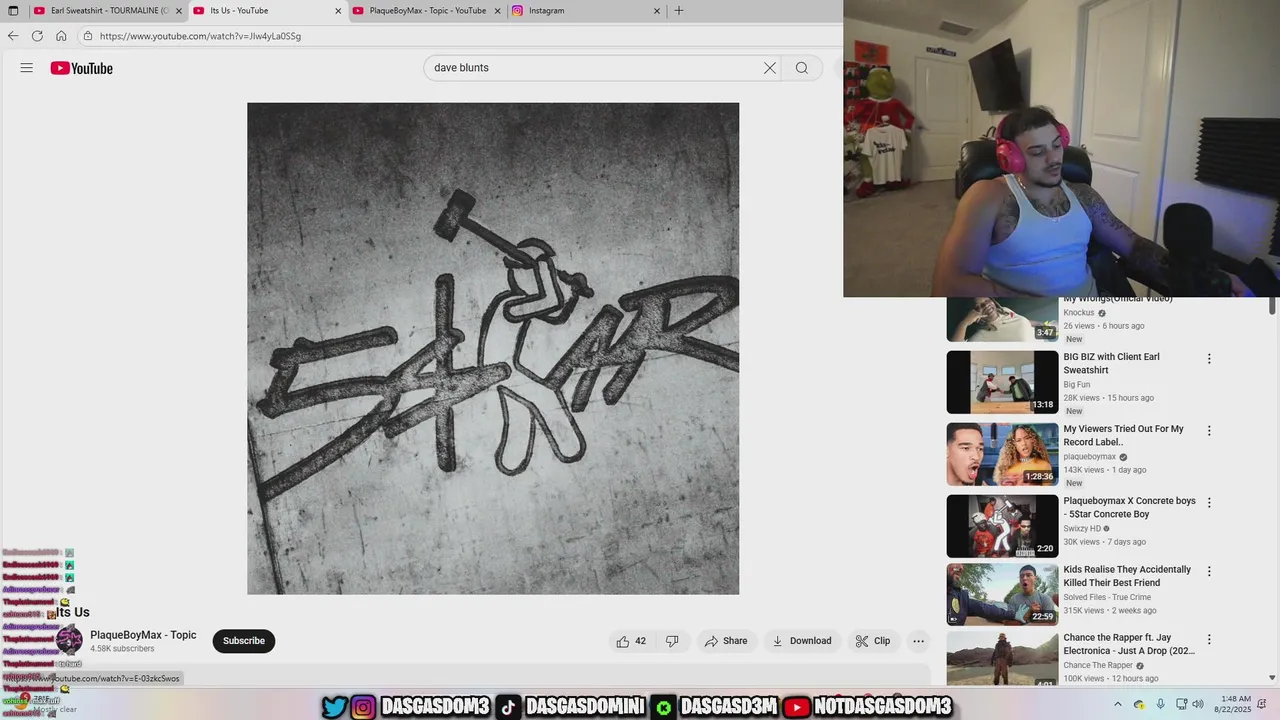Open 'Plaqueboymax X Concrete boys' video title
The width and height of the screenshot is (1280, 720).
[x=1129, y=507]
